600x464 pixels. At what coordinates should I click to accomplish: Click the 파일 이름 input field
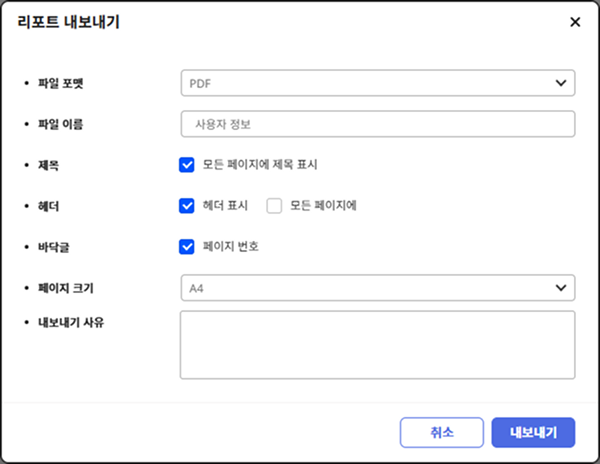click(x=377, y=124)
